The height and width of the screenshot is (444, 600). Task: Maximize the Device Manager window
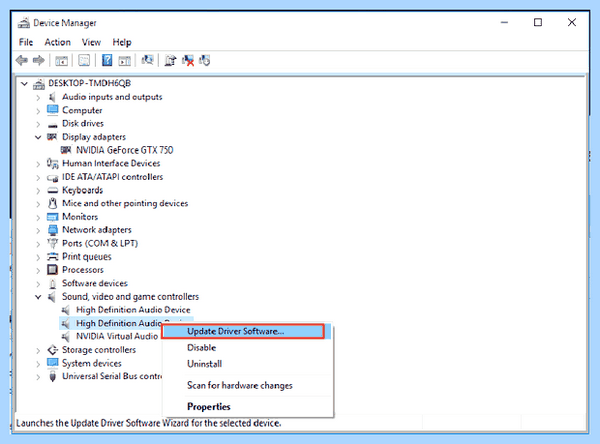(538, 23)
